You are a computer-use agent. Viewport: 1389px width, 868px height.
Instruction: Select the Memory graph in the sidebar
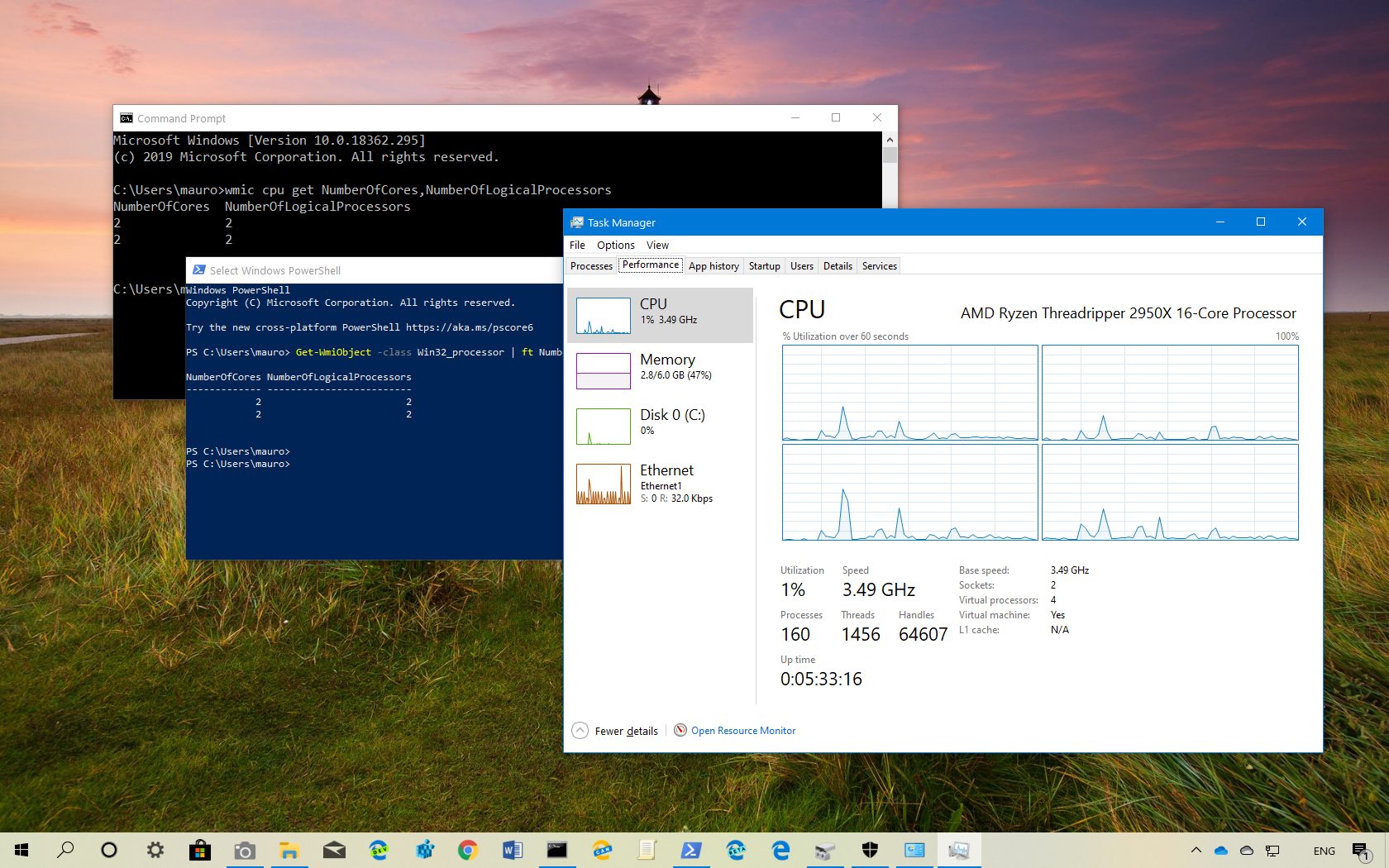coord(657,370)
